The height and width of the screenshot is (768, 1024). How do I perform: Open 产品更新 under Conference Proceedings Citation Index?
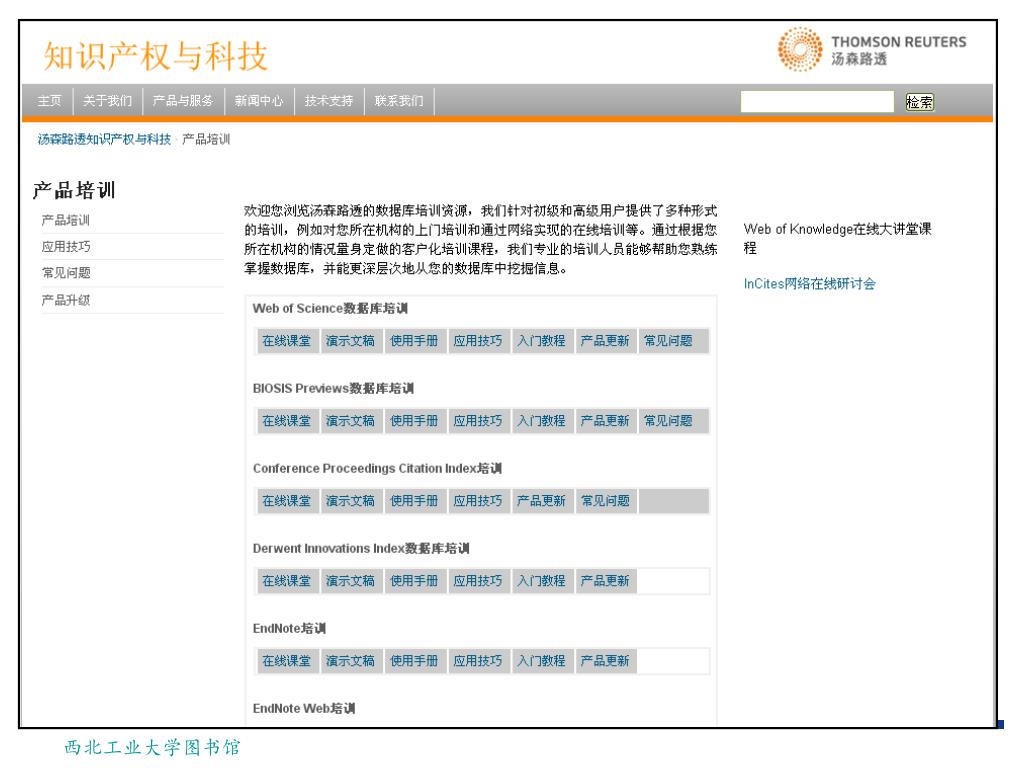tap(541, 501)
